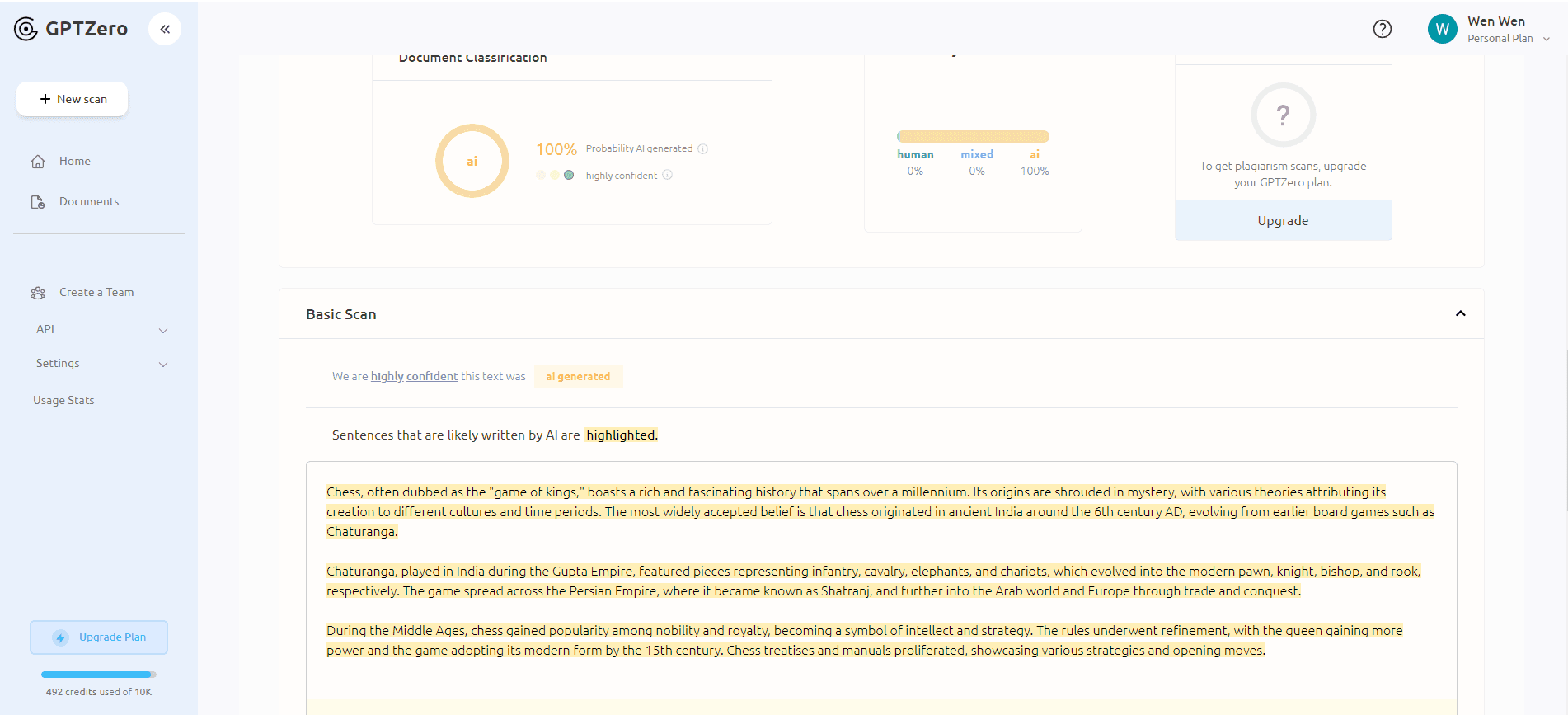Open the help question mark icon
This screenshot has width=1568, height=715.
[x=1382, y=29]
